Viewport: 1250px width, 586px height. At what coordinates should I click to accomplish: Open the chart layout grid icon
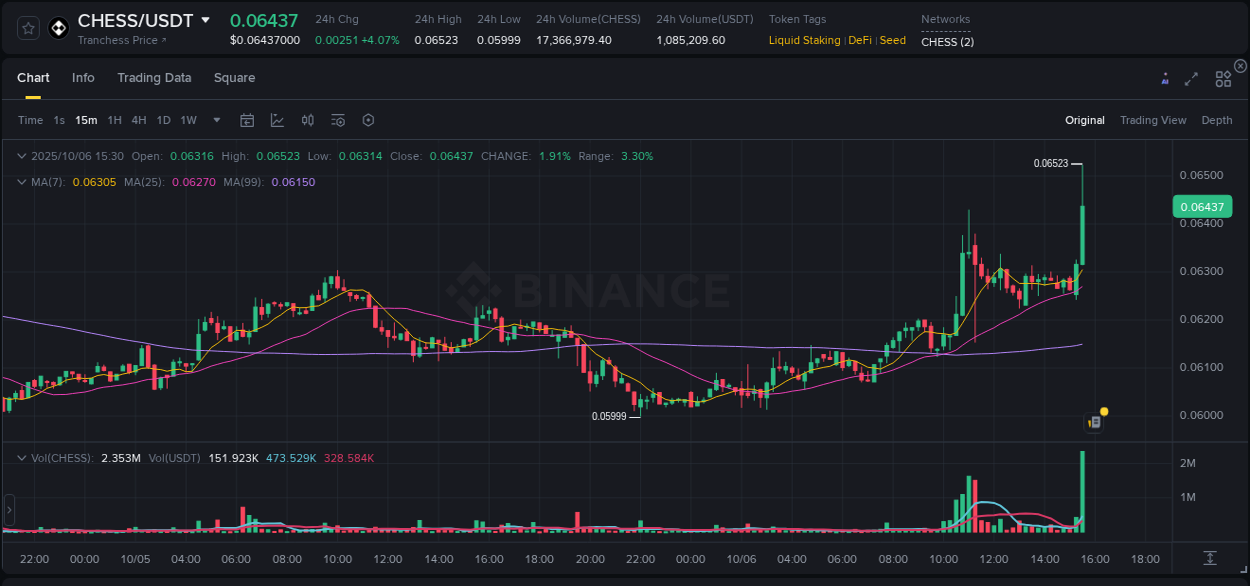coord(1223,78)
